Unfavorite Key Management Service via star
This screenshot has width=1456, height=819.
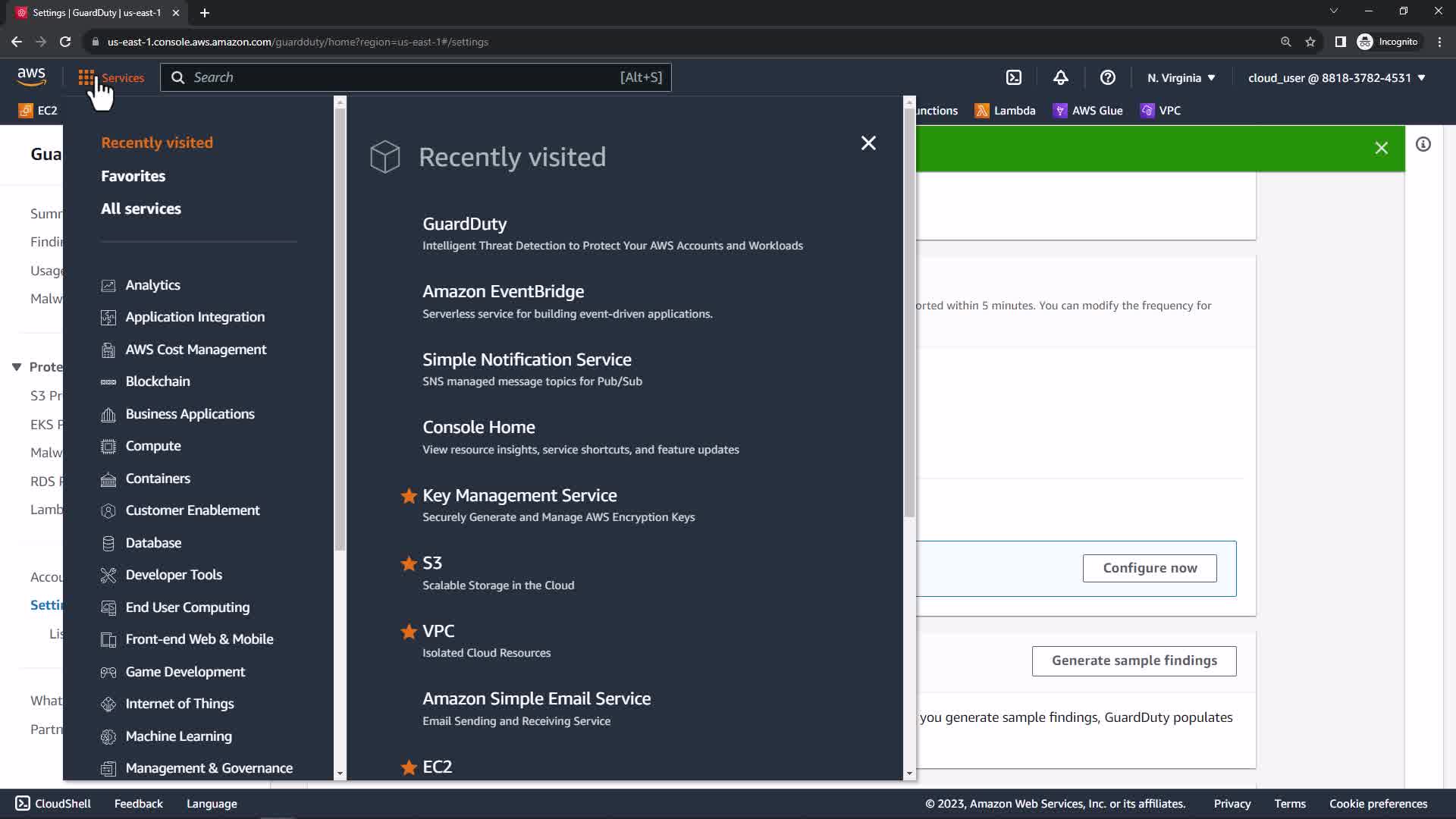click(409, 496)
